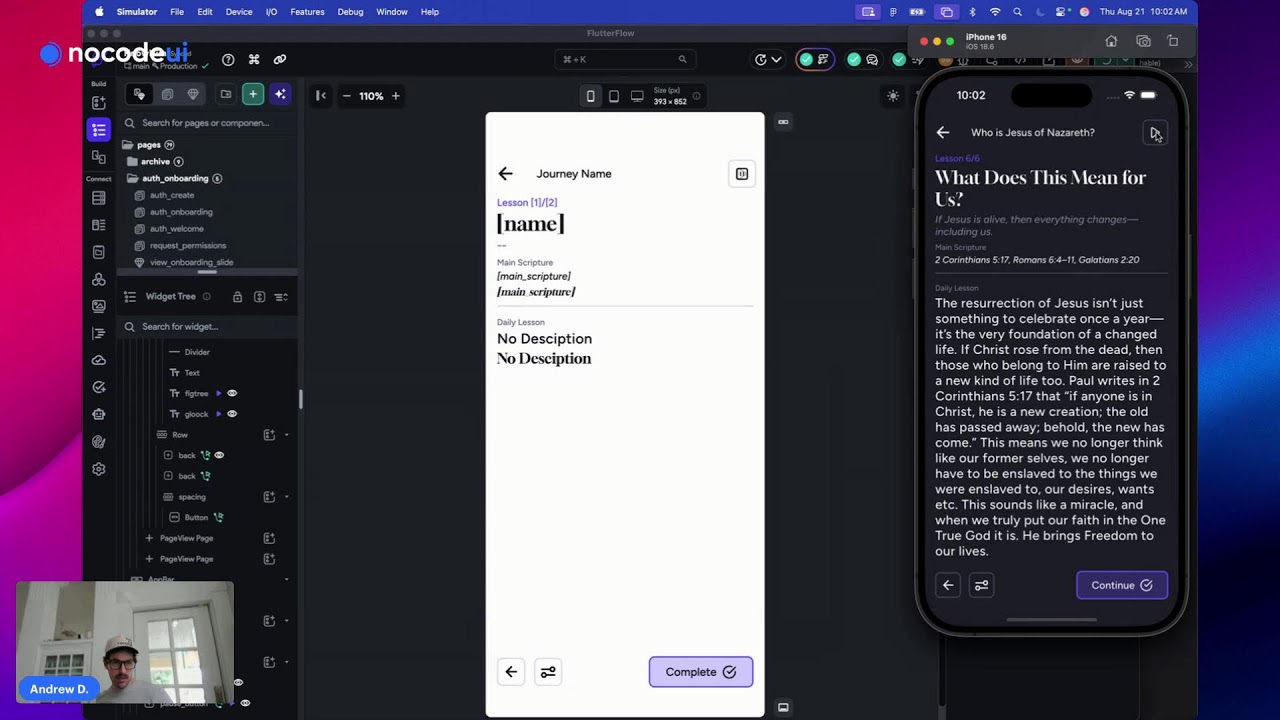Collapse the pages root folder

(129, 145)
